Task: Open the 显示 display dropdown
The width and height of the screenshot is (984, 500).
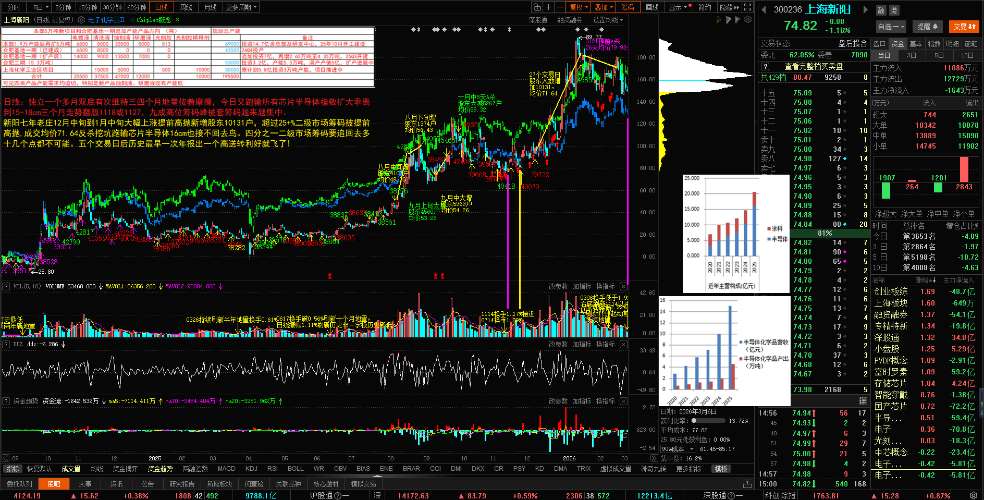Action: click(679, 7)
